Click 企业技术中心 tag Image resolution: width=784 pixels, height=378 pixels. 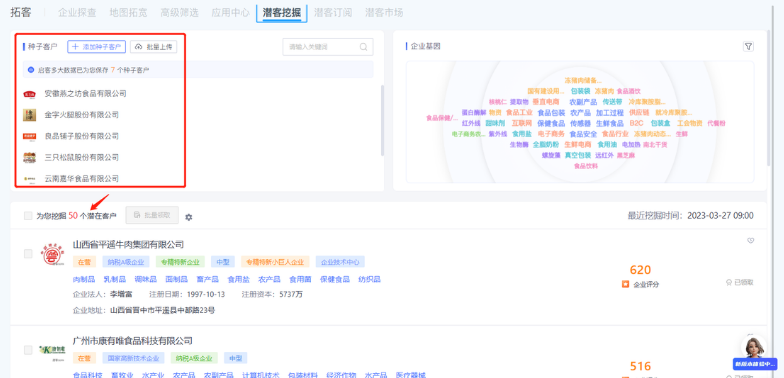click(340, 262)
